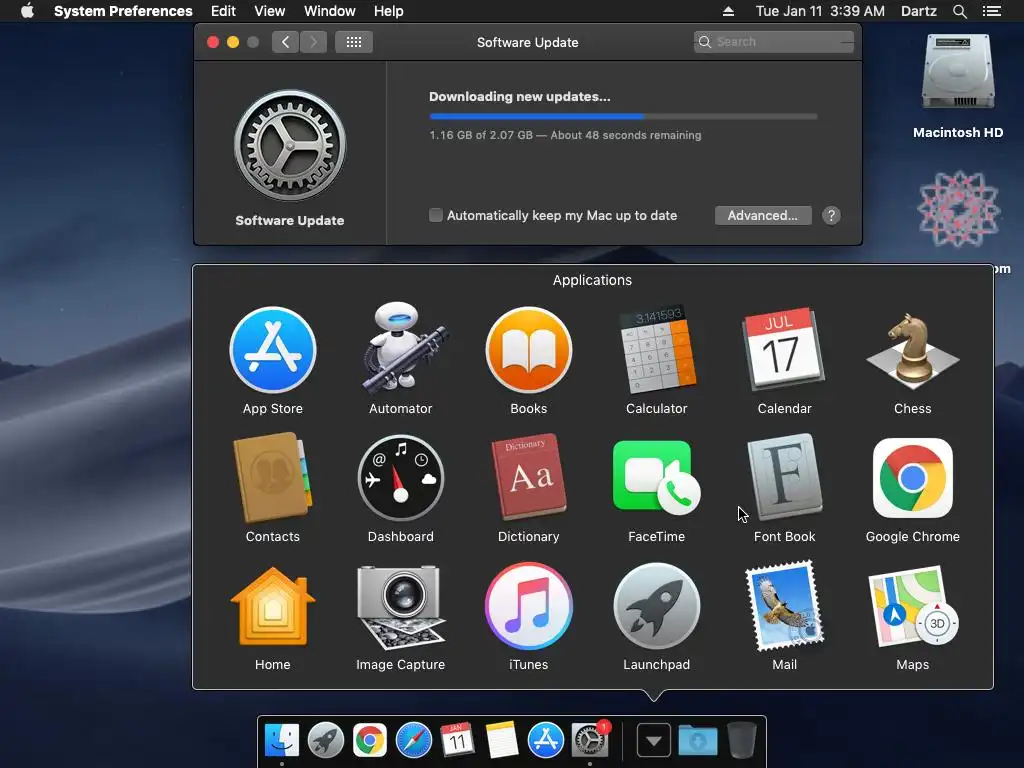Open the Font Book app

pos(784,477)
